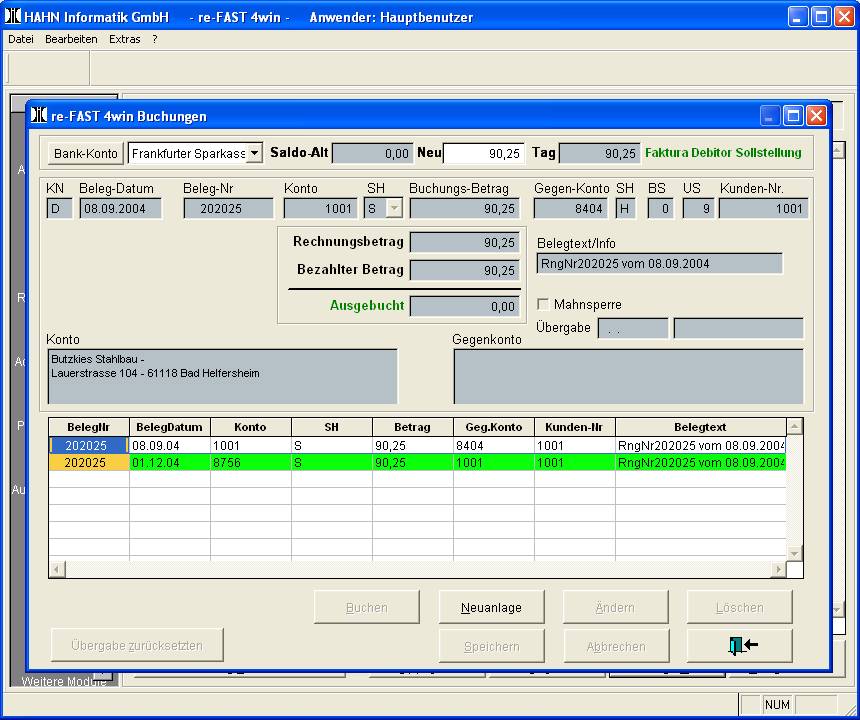Click the Neuanlage button
This screenshot has height=720, width=860.
point(491,608)
